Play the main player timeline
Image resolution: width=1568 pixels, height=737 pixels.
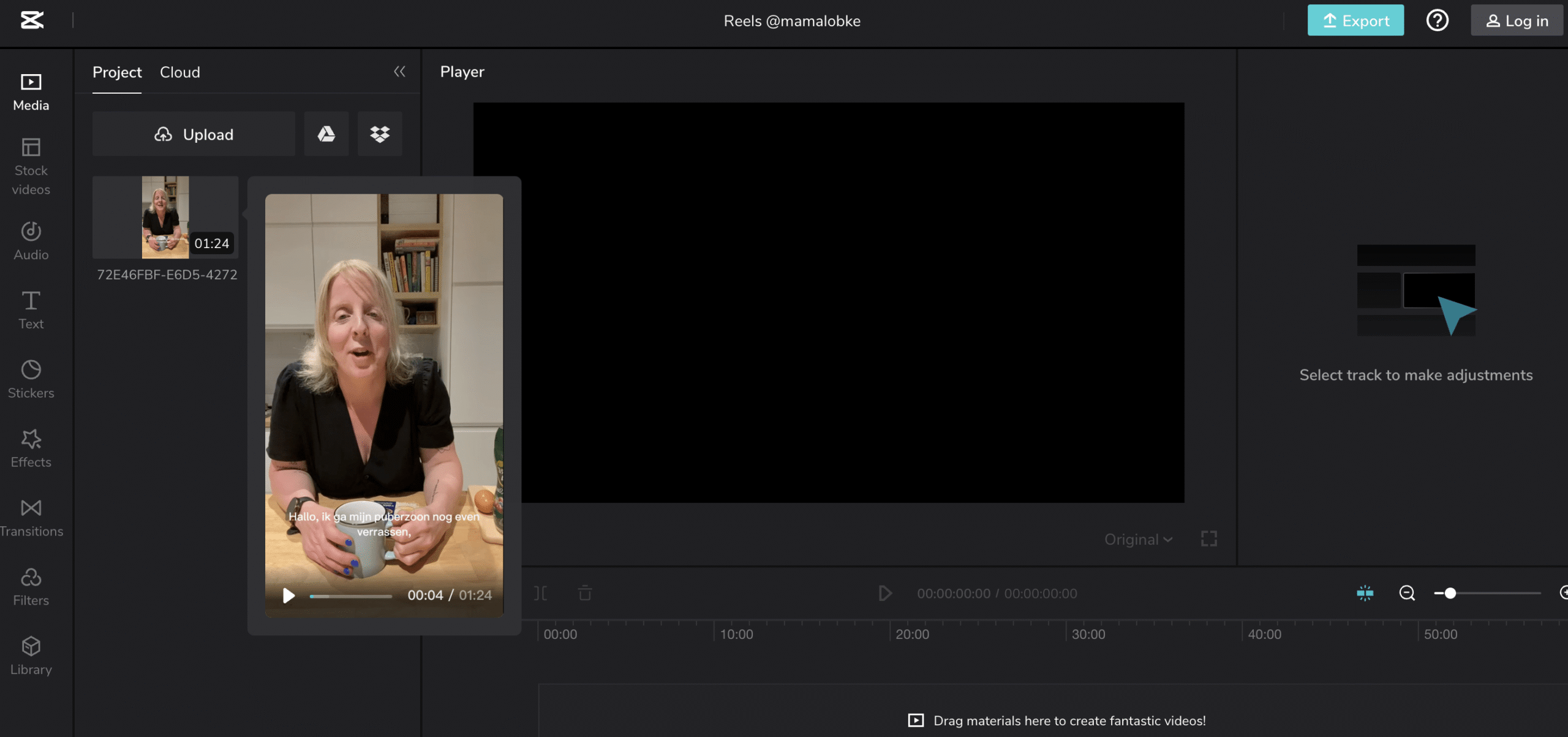click(x=884, y=593)
